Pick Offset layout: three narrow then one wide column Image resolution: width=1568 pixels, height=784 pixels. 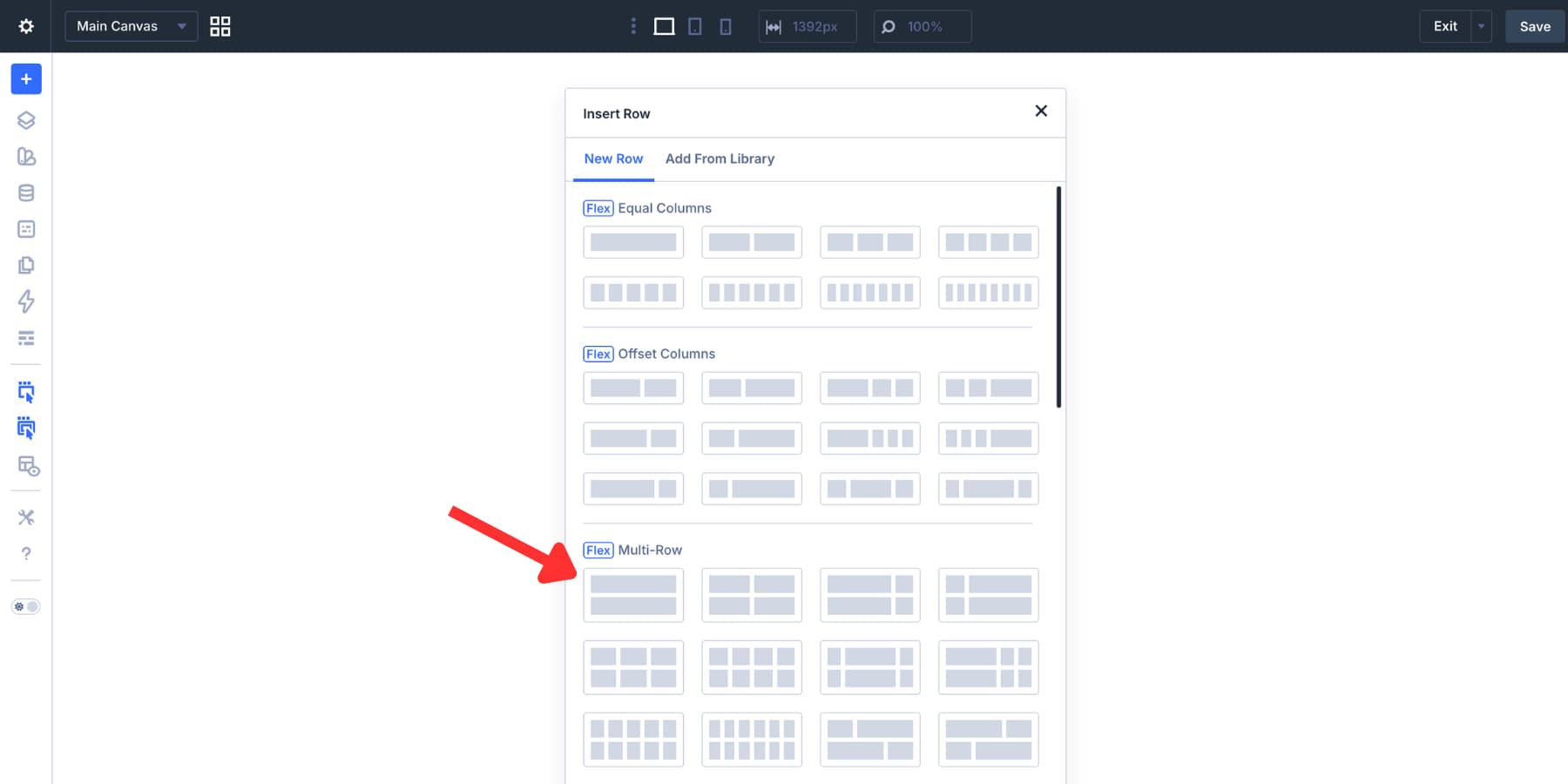(x=989, y=438)
